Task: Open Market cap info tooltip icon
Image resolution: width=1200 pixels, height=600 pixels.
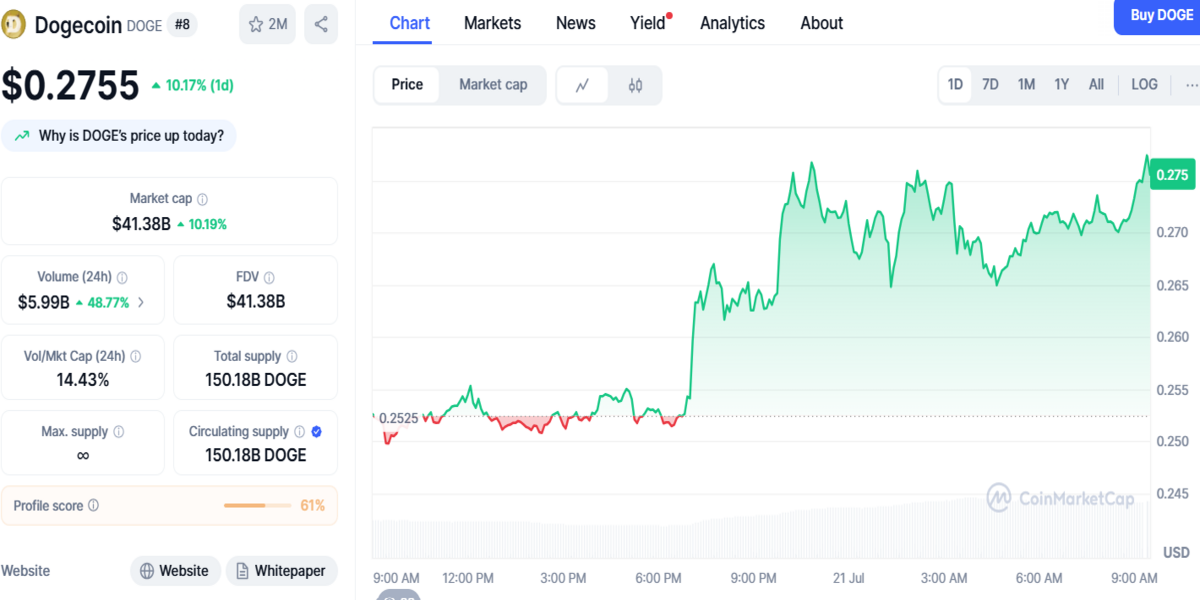Action: click(203, 199)
